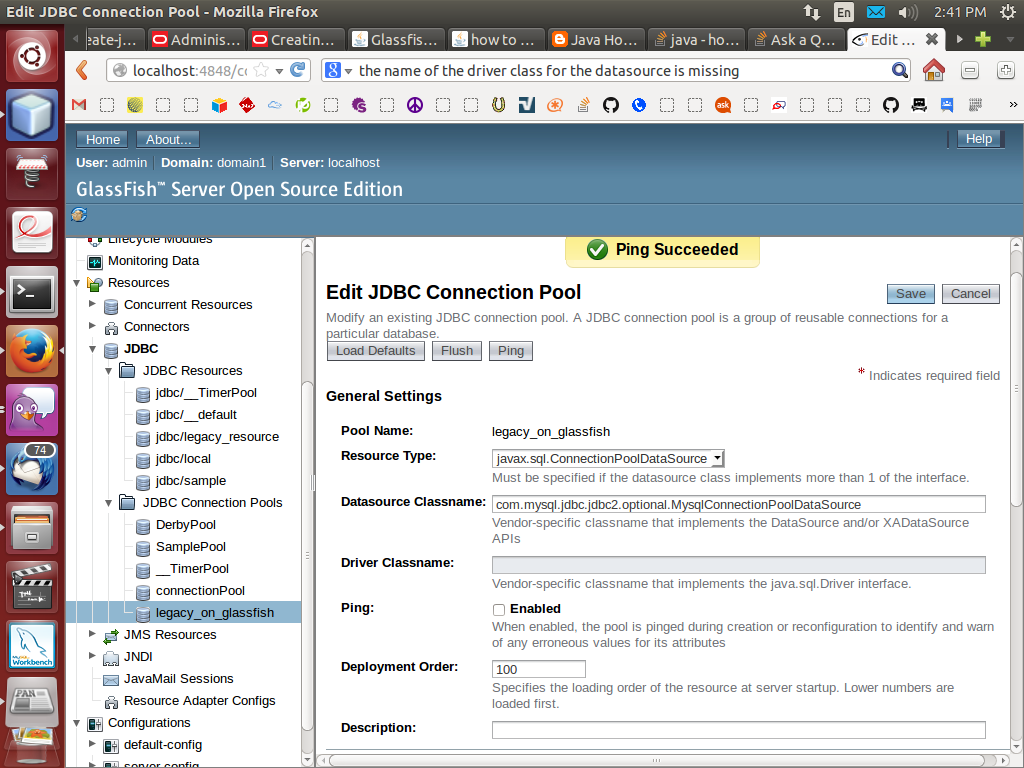Click the Monitoring Data icon
Image resolution: width=1024 pixels, height=768 pixels.
pos(95,262)
